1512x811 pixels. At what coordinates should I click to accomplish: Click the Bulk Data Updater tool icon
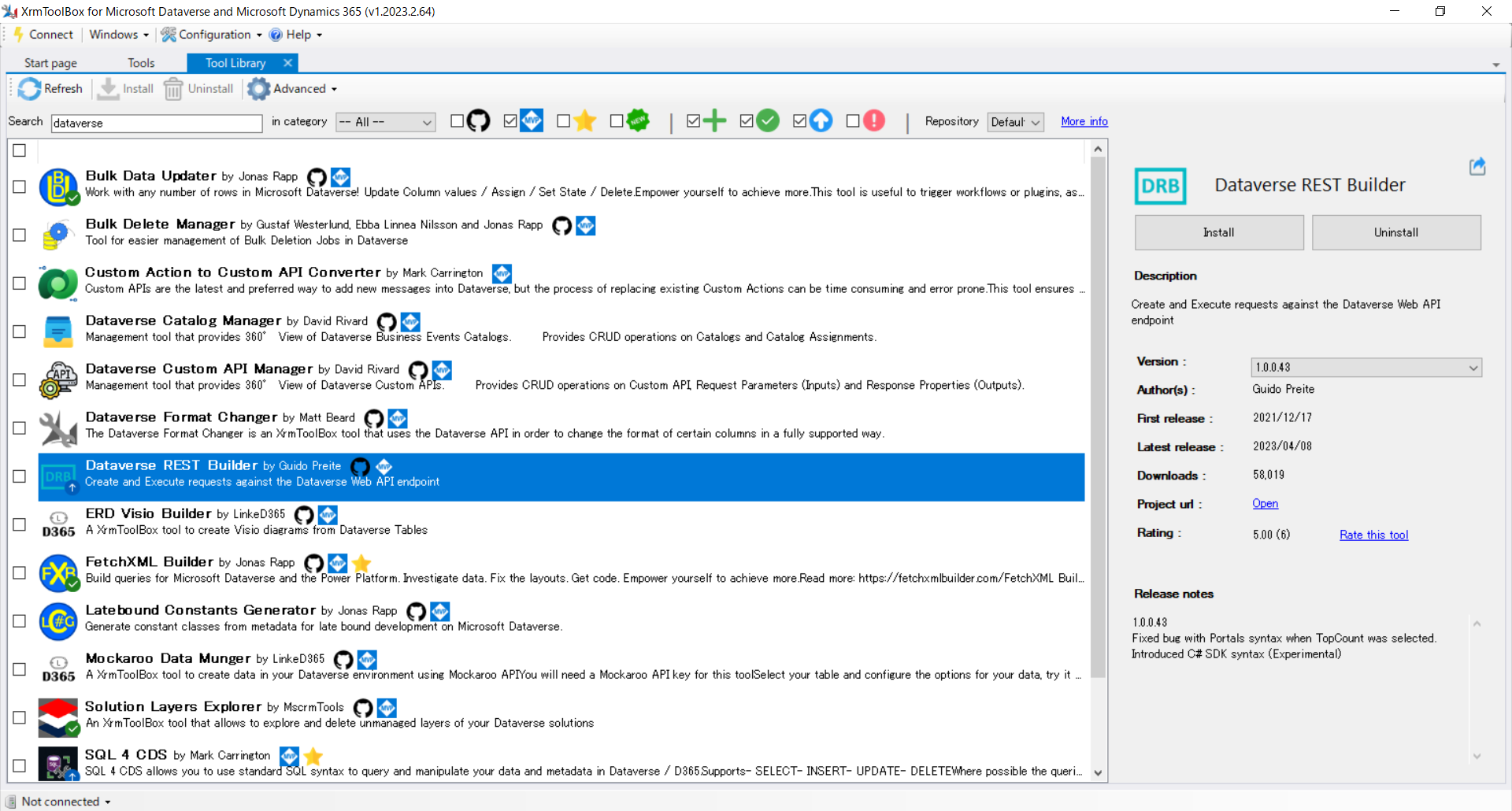coord(58,187)
